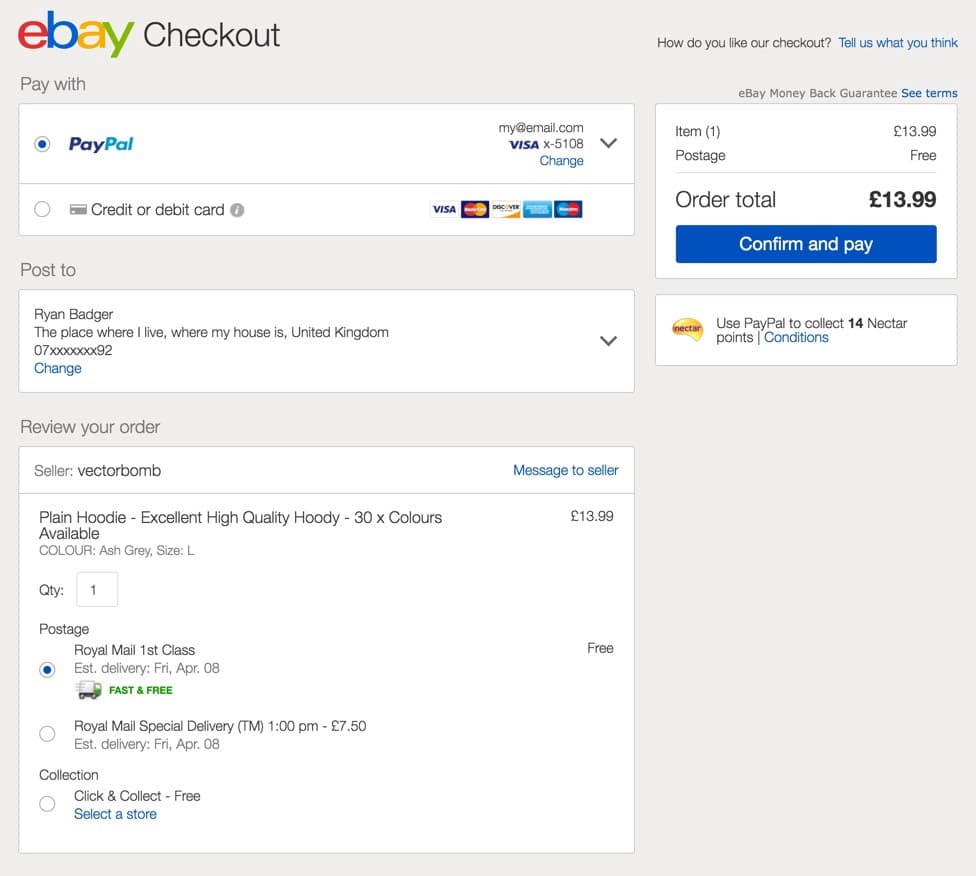The width and height of the screenshot is (976, 876).
Task: Open Message to seller link
Action: [566, 471]
